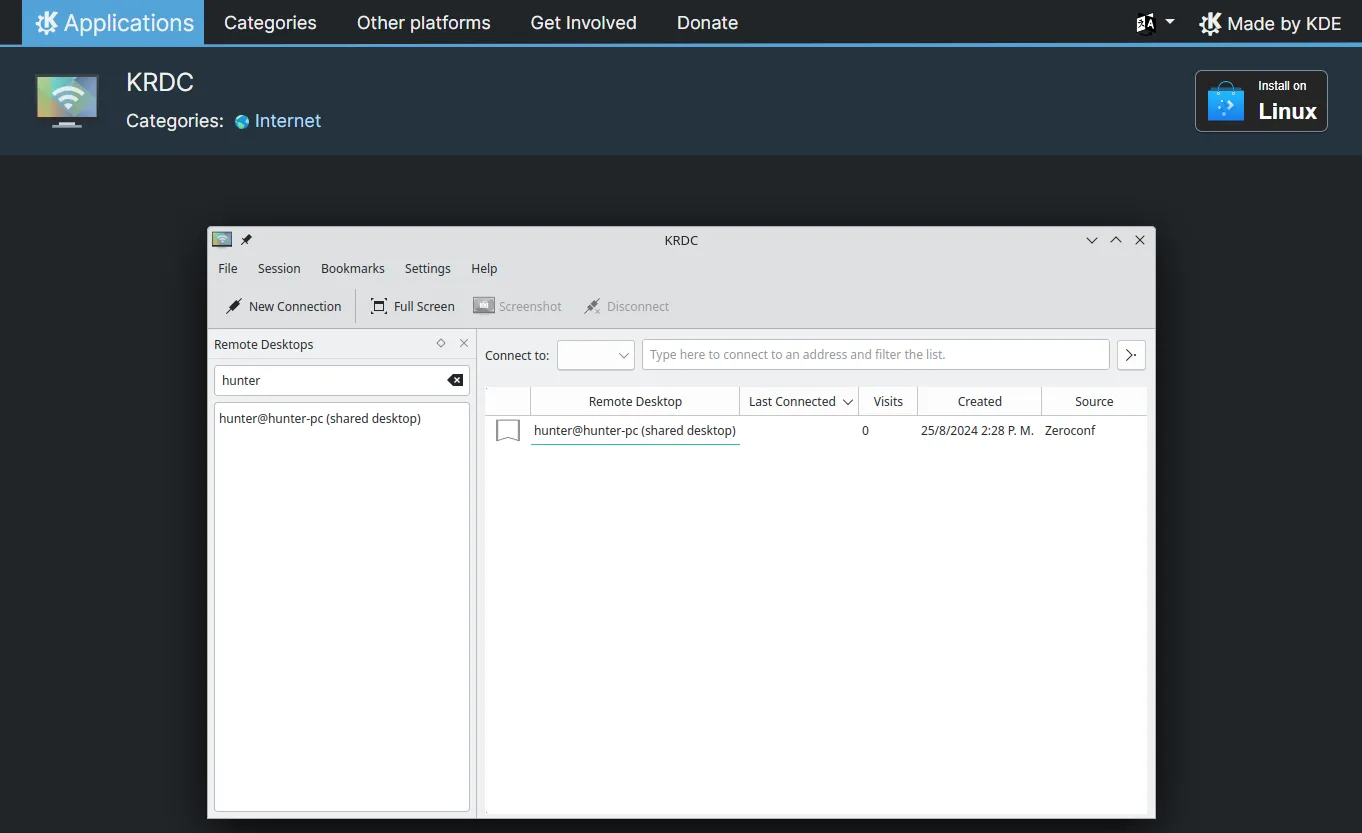
Task: Select hunter@hunter-pc in Remote Desktops list
Action: (x=320, y=419)
